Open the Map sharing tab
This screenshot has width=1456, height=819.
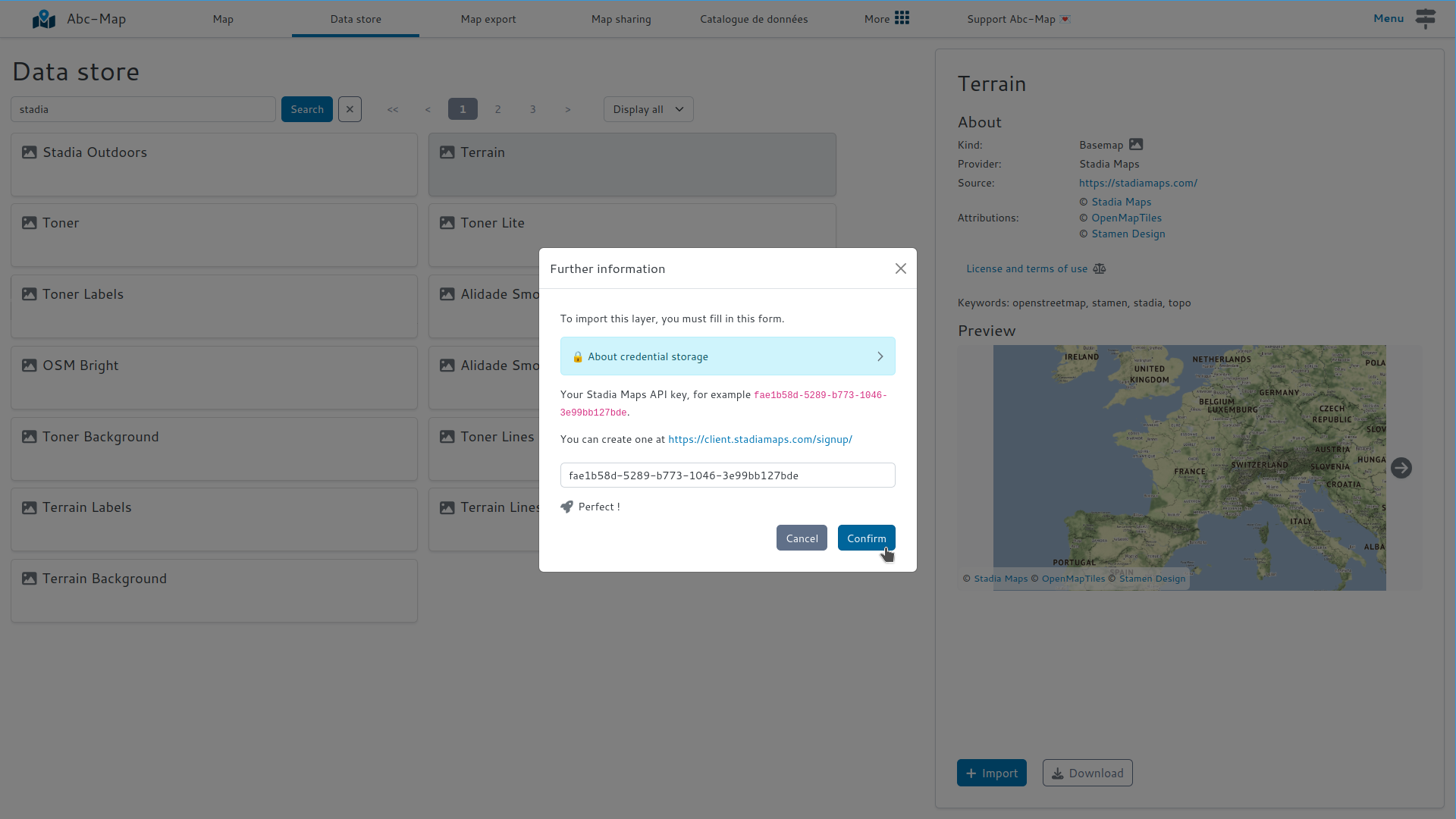coord(620,19)
